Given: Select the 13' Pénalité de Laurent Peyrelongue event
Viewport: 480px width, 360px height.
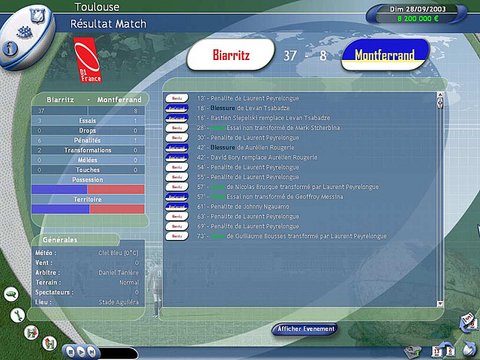Looking at the screenshot, I should [x=248, y=98].
